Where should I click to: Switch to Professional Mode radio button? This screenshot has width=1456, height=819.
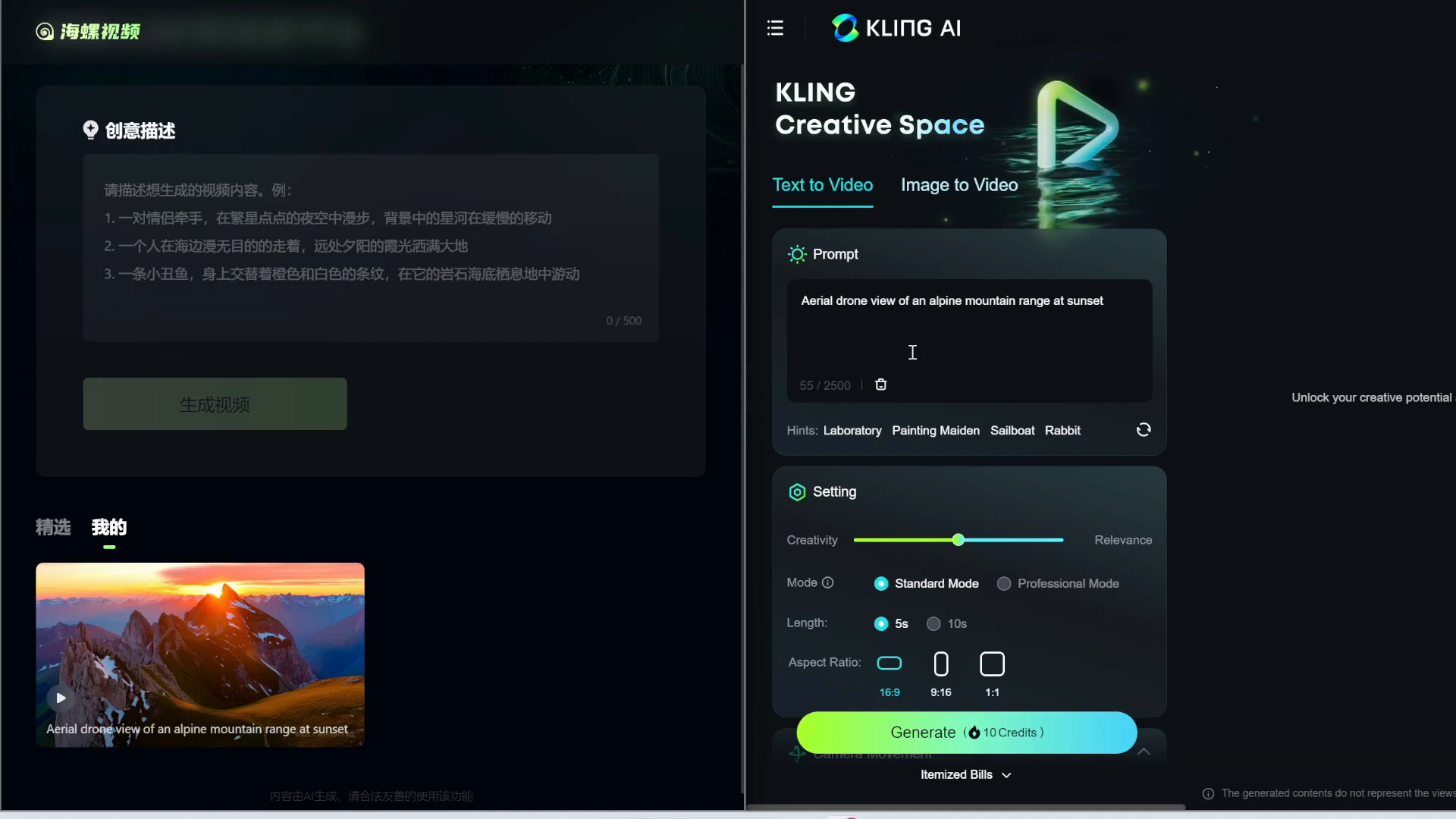[x=1004, y=583]
